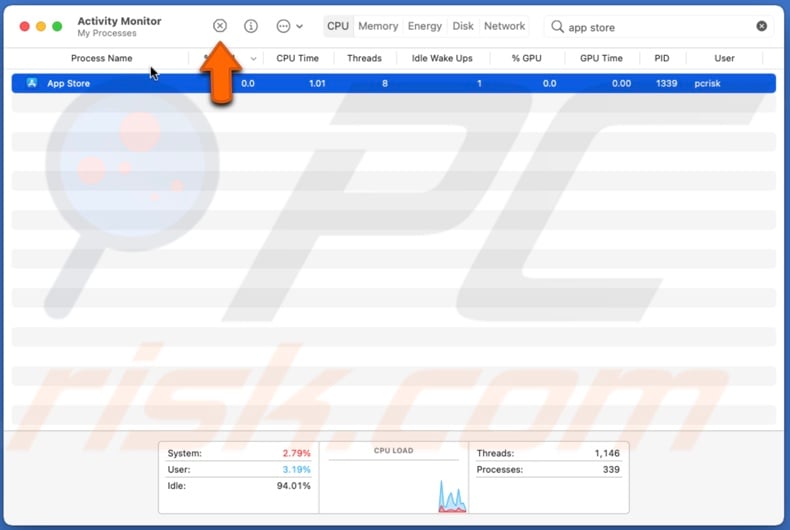Sort by GPU Time column header

601,58
